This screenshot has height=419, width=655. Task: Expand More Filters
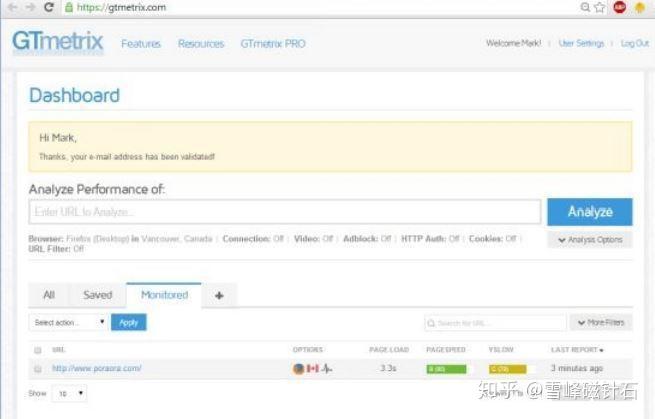[x=601, y=323]
